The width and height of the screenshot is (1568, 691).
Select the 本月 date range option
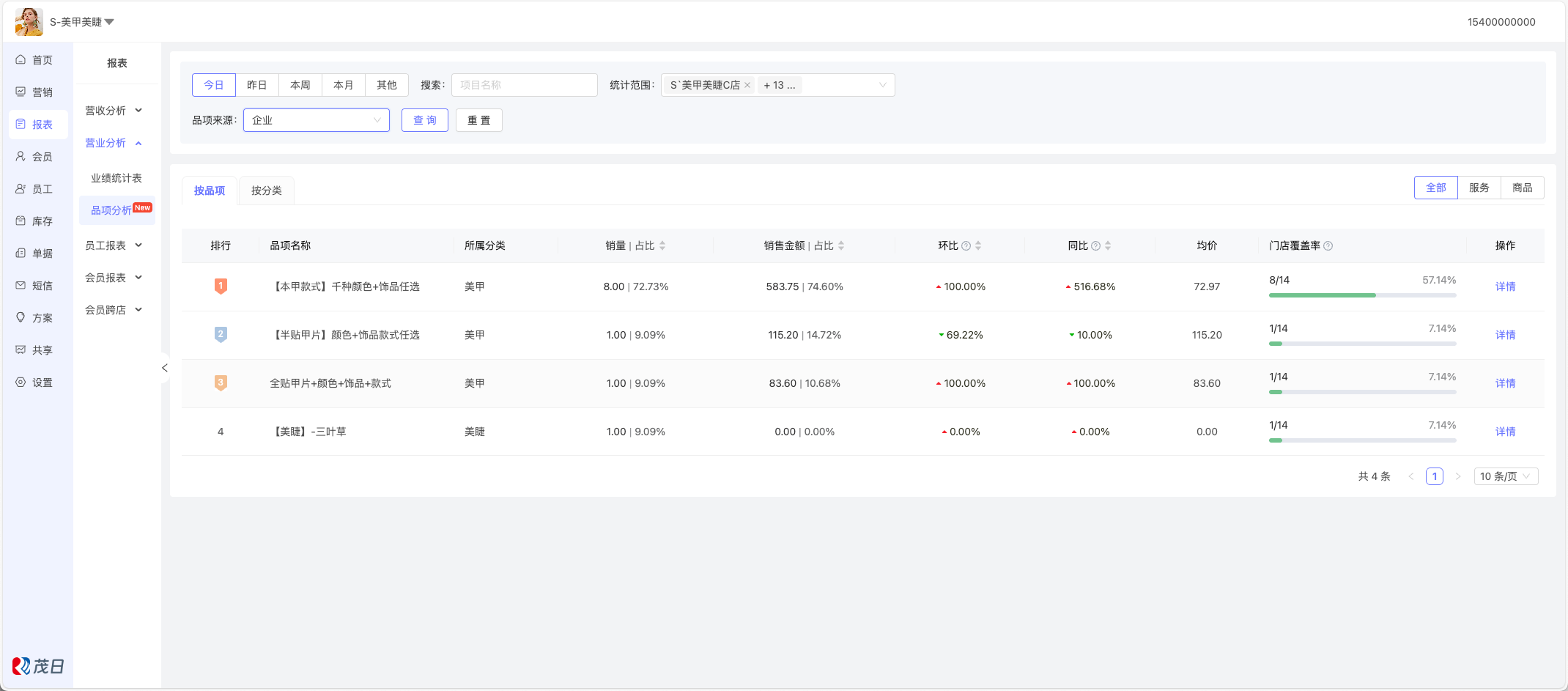pyautogui.click(x=343, y=85)
